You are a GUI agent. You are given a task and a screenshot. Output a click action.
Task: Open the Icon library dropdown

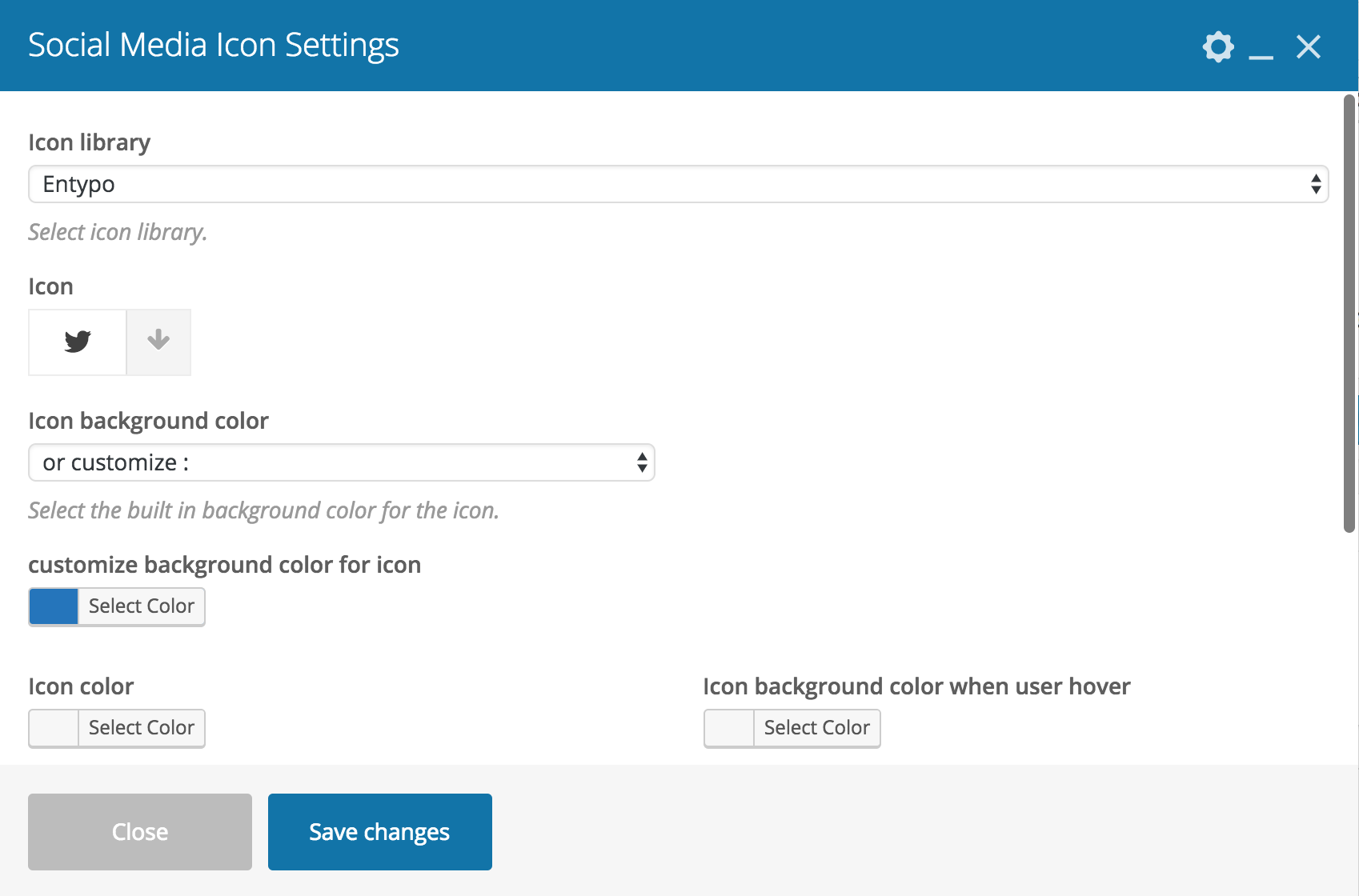[677, 184]
